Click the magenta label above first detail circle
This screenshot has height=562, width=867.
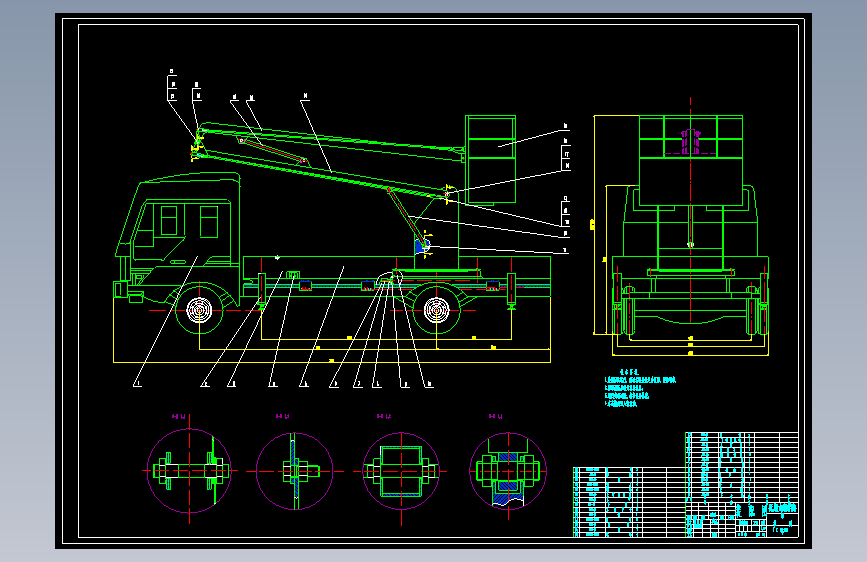[x=178, y=417]
